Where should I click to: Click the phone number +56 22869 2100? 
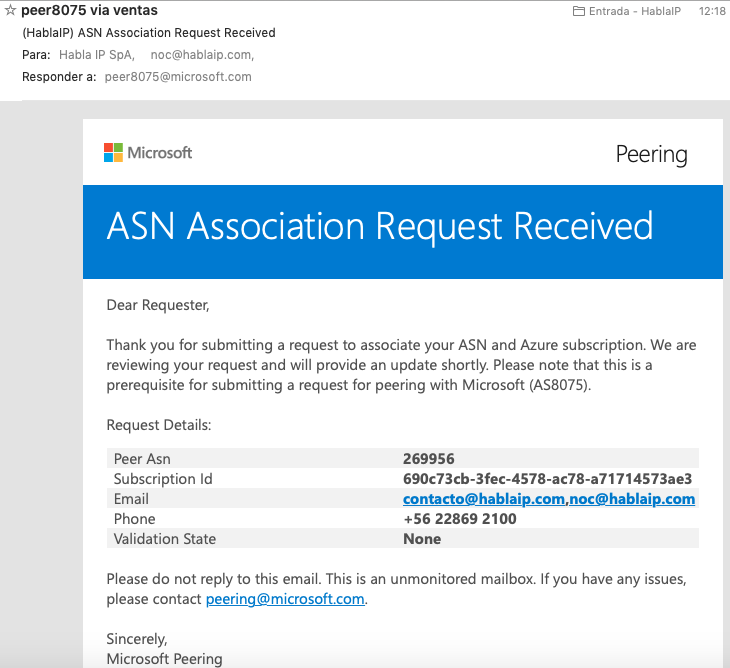pyautogui.click(x=460, y=519)
